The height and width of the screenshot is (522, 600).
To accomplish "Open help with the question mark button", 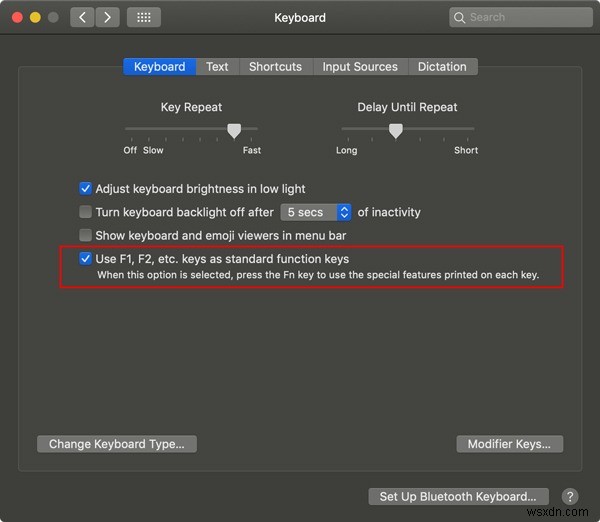I will (x=570, y=496).
